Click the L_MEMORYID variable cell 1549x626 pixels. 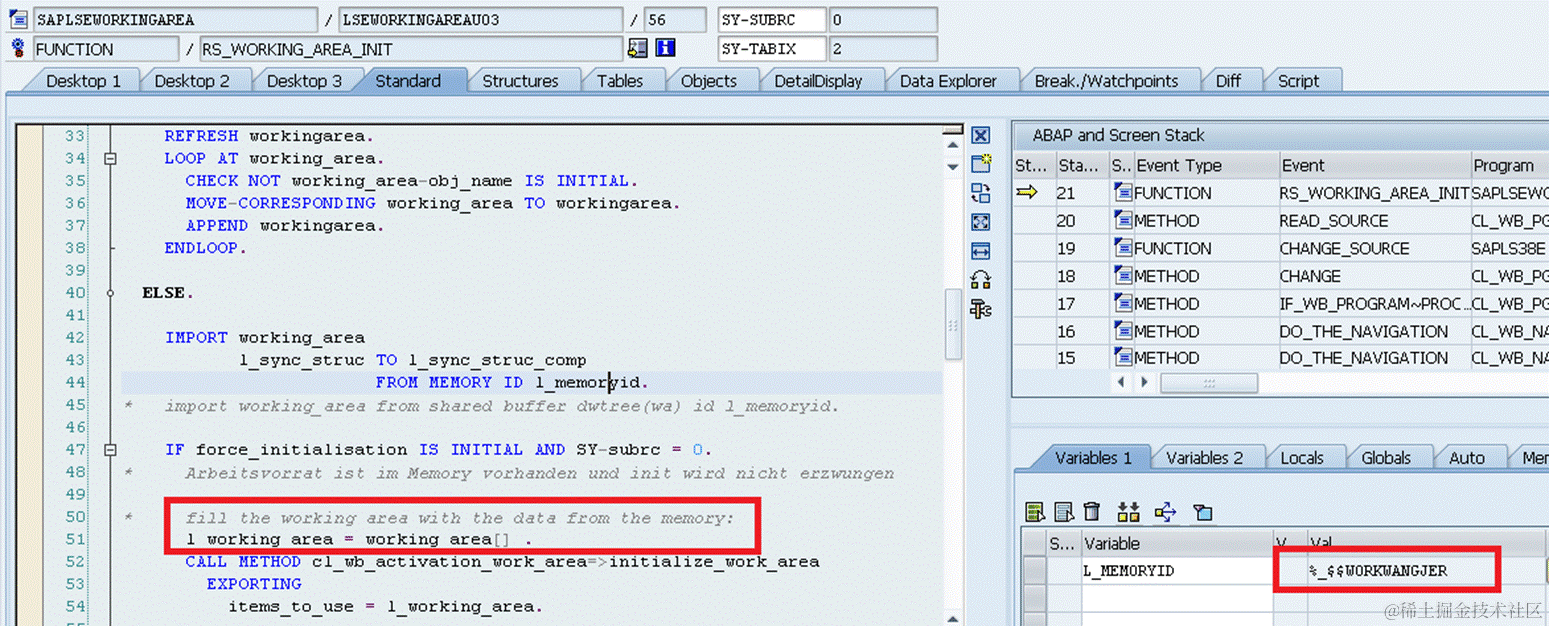[1176, 571]
